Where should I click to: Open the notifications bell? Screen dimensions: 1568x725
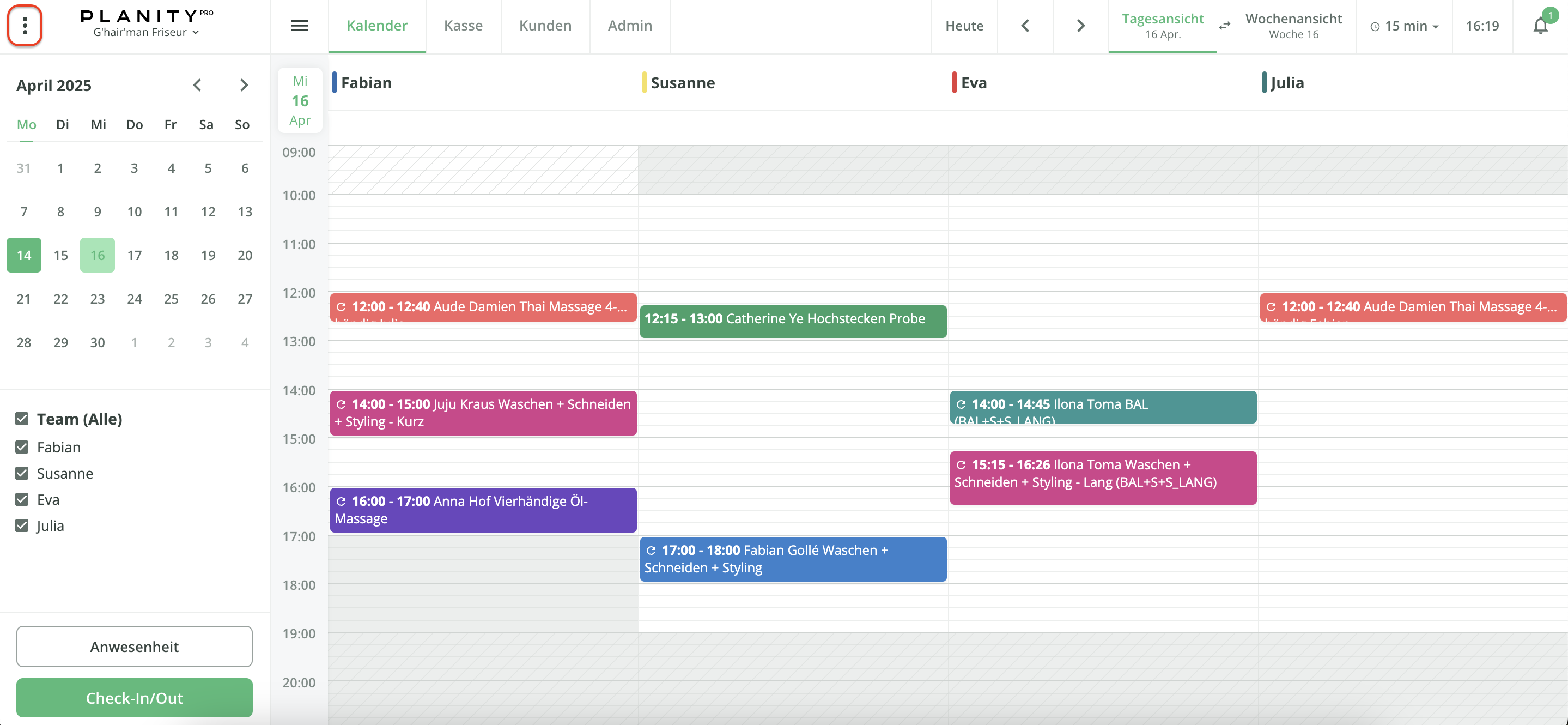coord(1540,26)
